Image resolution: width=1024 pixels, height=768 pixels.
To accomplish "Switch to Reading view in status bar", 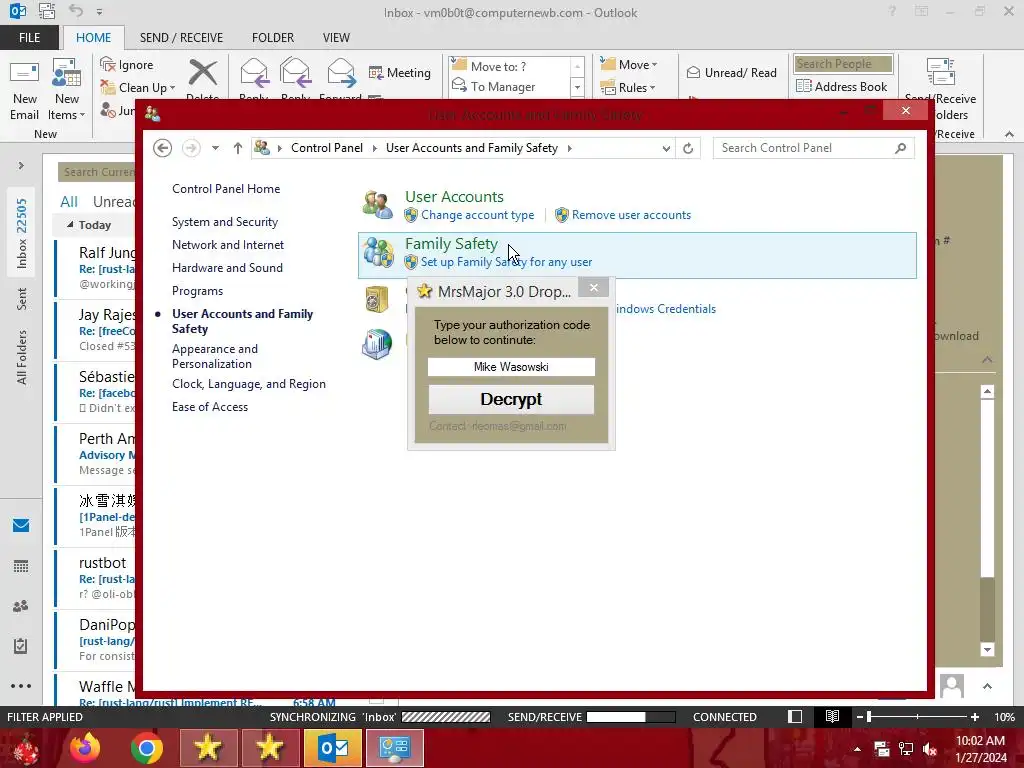I will [x=832, y=717].
